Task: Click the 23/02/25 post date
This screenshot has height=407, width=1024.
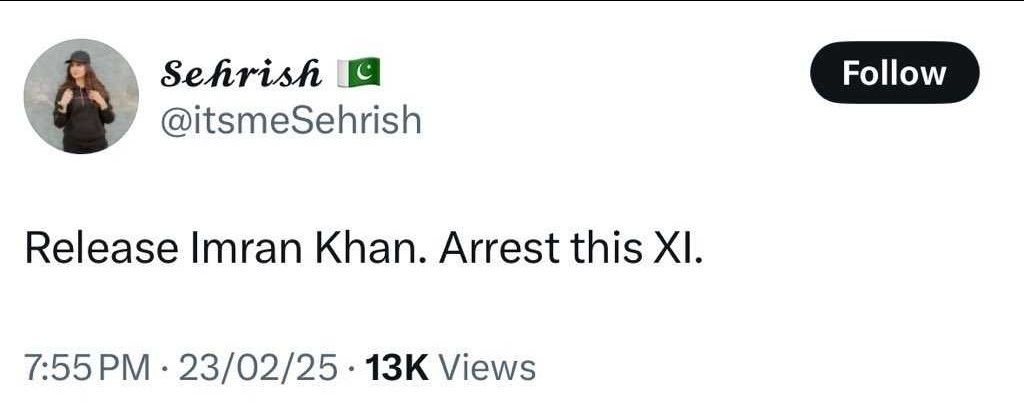Action: click(x=257, y=368)
